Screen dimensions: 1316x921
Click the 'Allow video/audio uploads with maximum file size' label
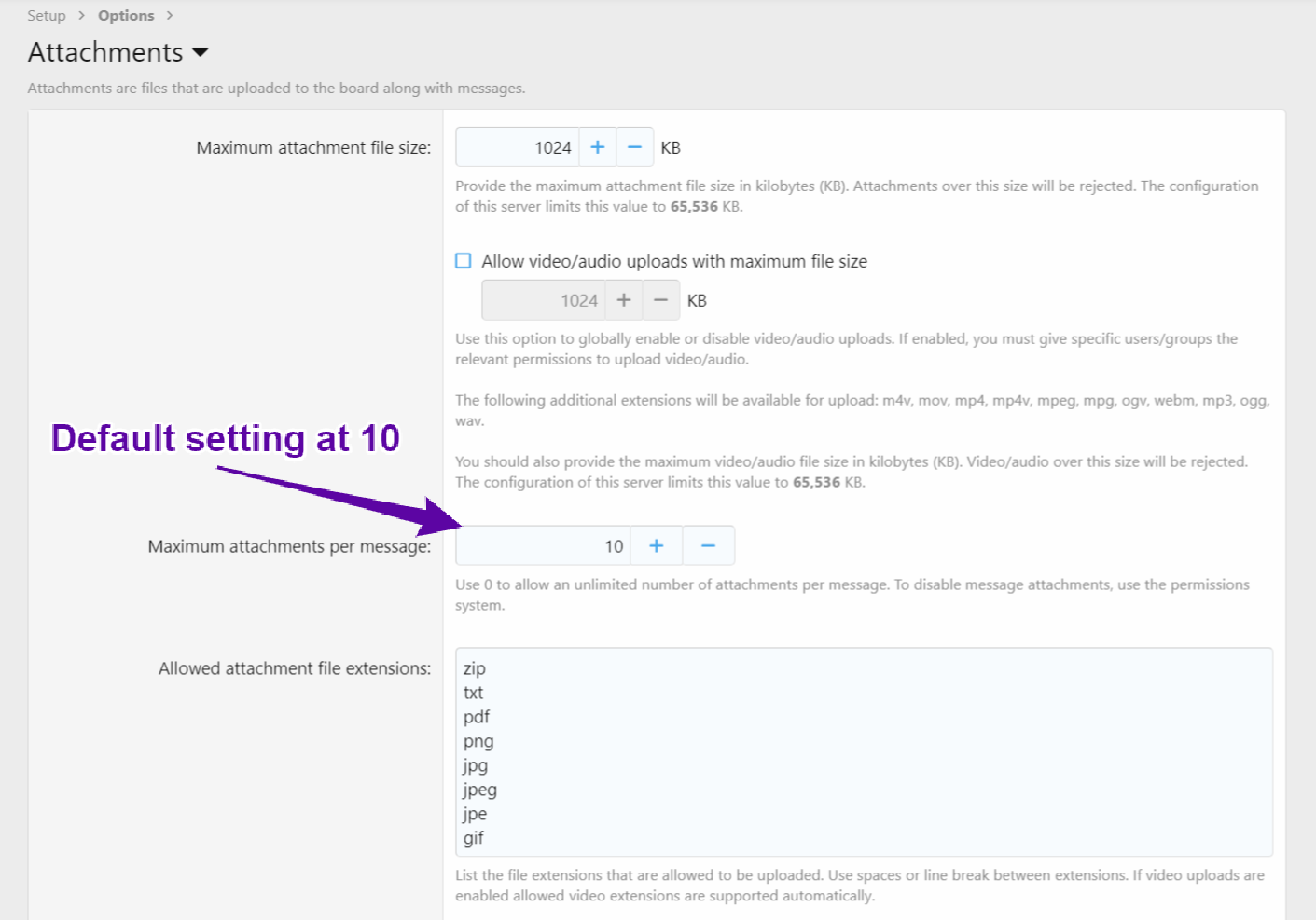pyautogui.click(x=673, y=262)
